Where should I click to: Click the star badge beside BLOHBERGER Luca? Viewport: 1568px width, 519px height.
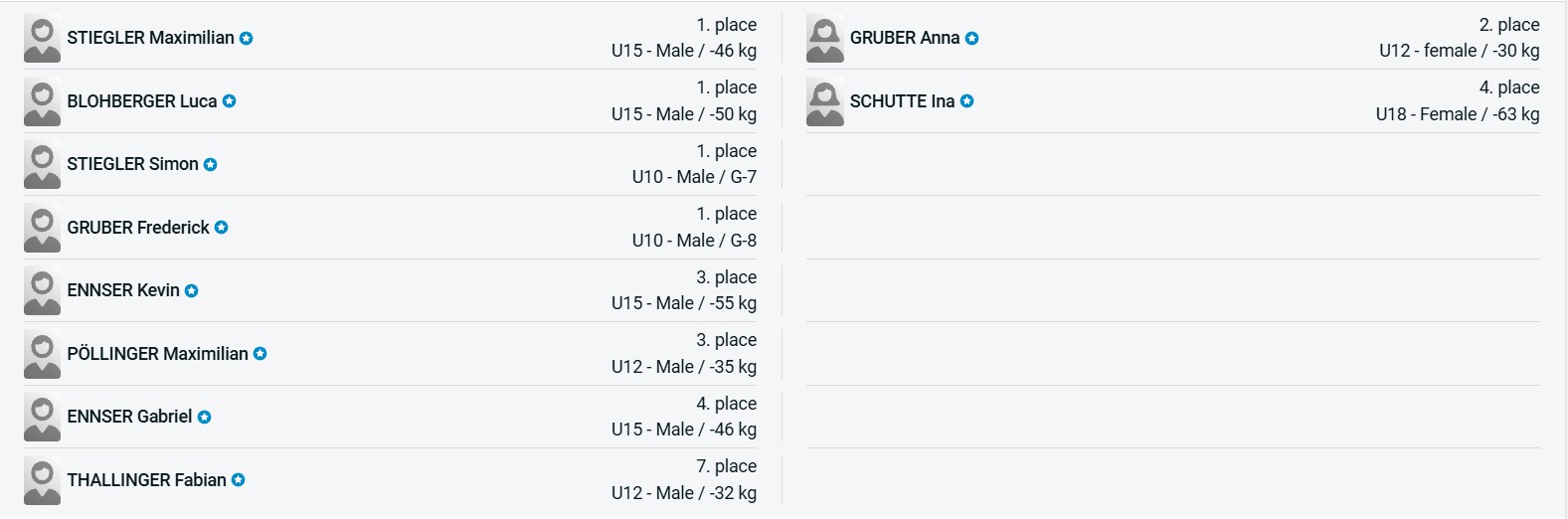(x=230, y=101)
